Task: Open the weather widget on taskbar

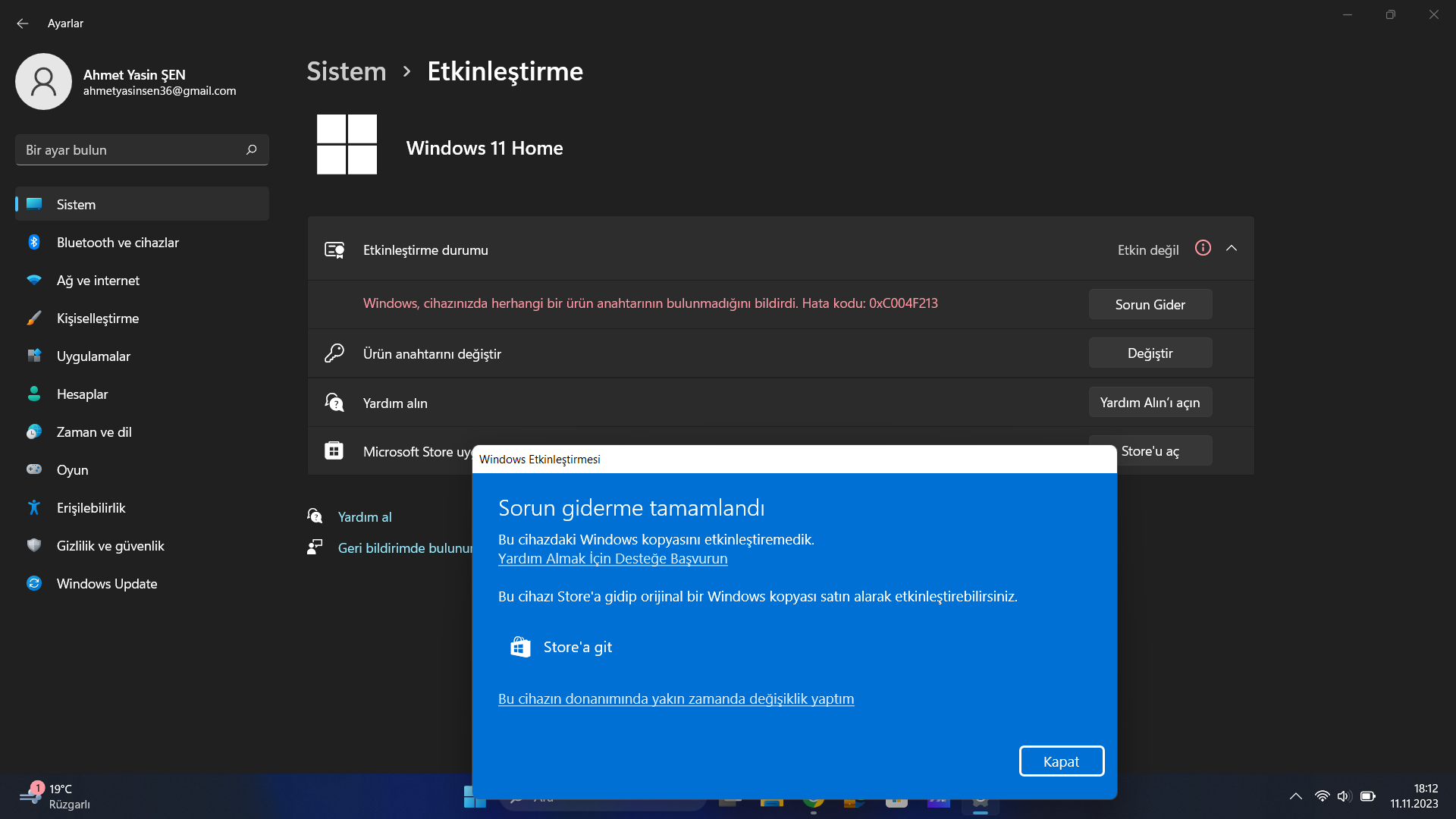Action: coord(55,796)
